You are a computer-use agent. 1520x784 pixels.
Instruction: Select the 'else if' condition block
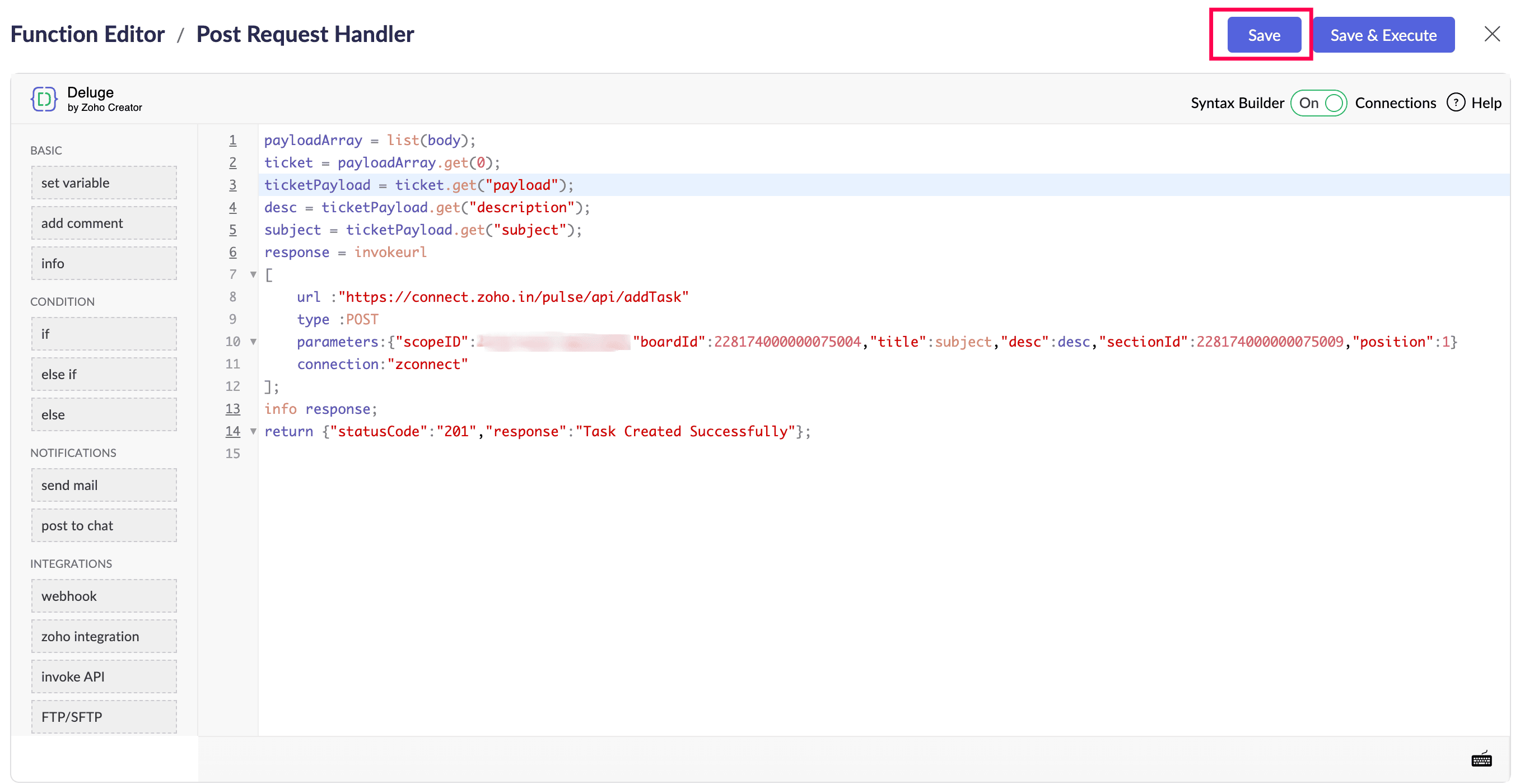pyautogui.click(x=104, y=374)
